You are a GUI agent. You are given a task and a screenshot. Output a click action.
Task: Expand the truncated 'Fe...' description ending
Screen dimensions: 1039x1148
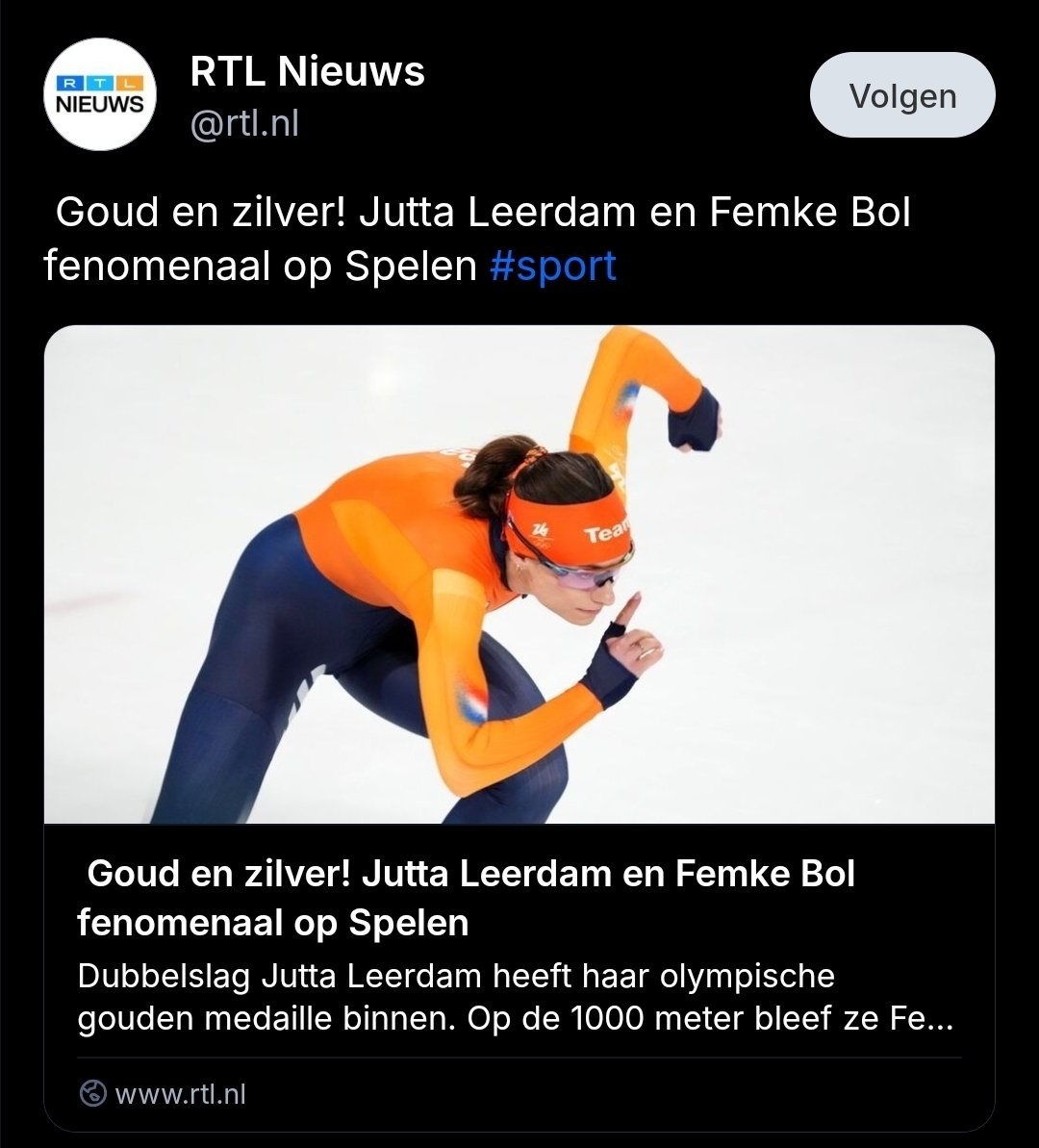[x=921, y=1019]
